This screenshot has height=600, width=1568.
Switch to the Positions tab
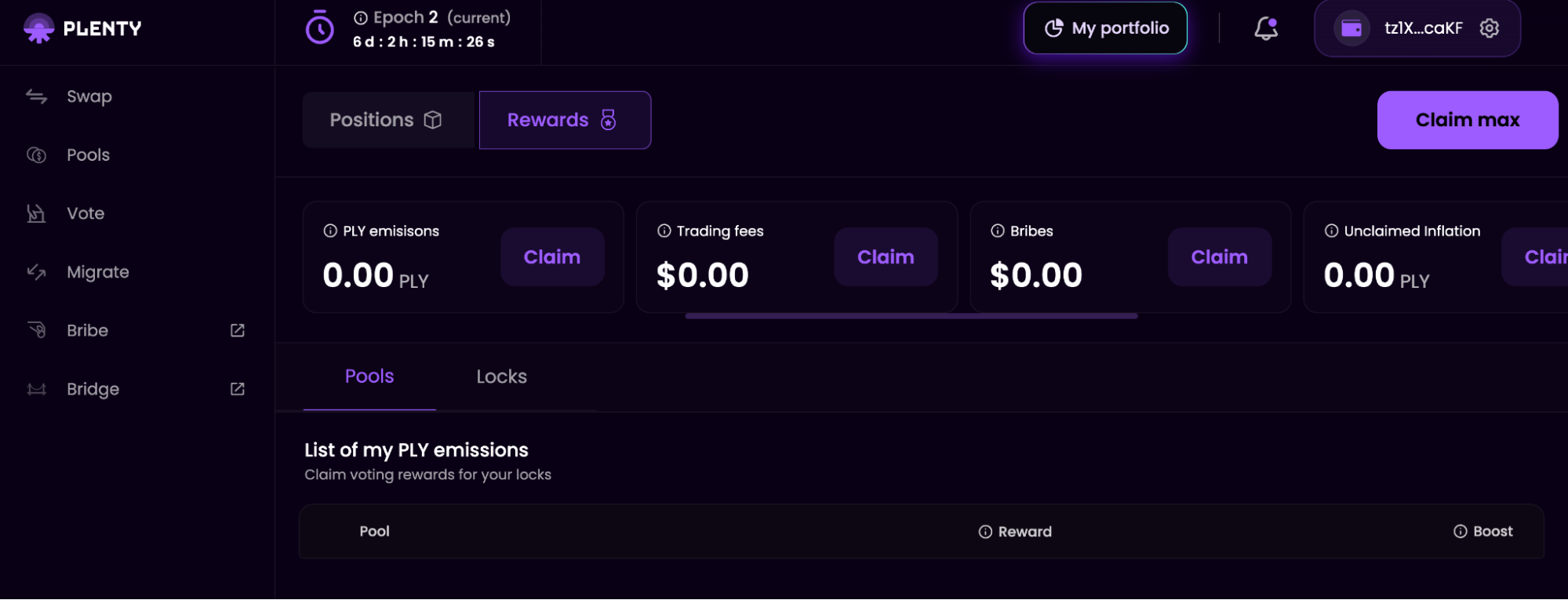click(386, 120)
